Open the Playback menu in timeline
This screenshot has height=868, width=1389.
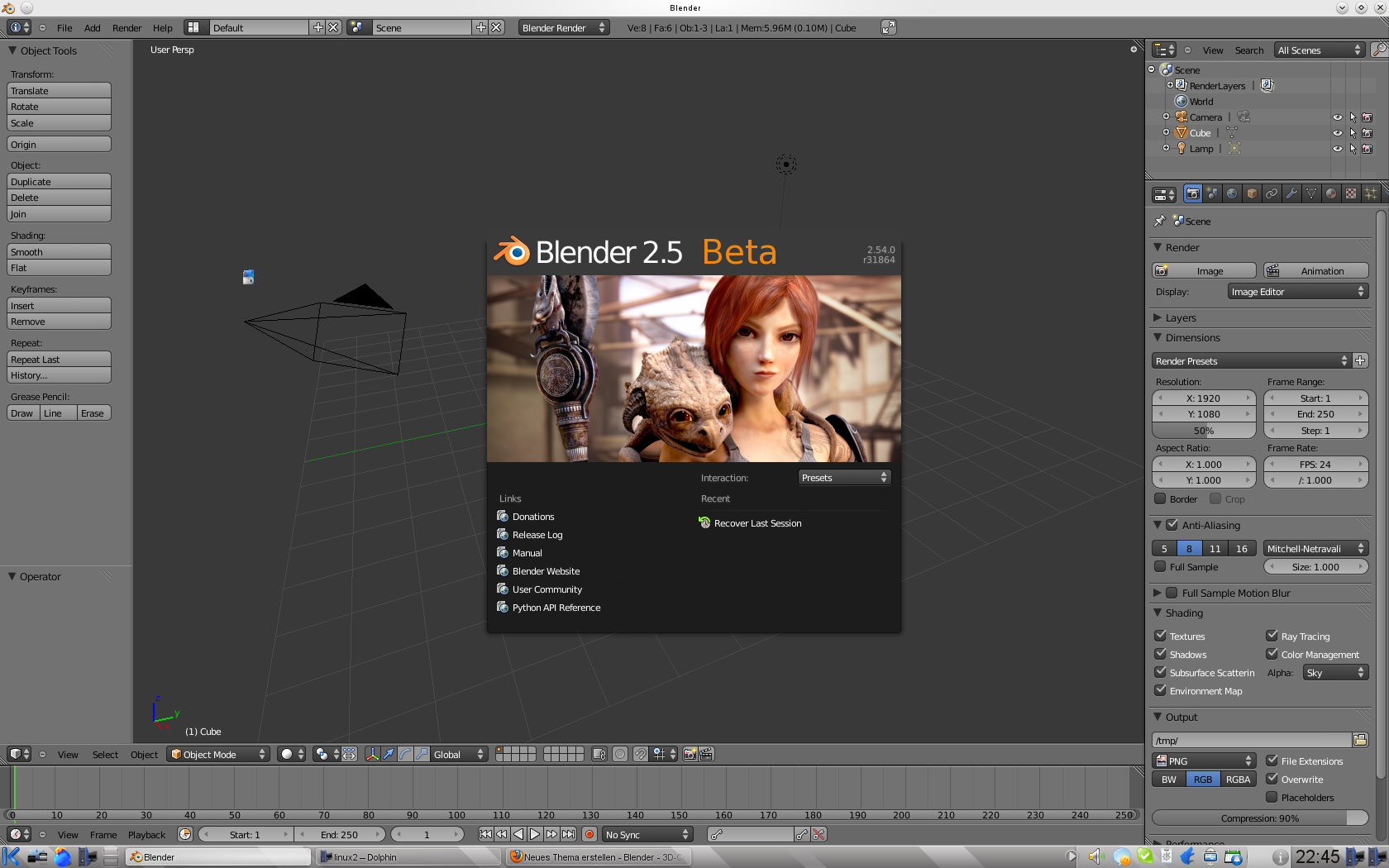[x=146, y=835]
